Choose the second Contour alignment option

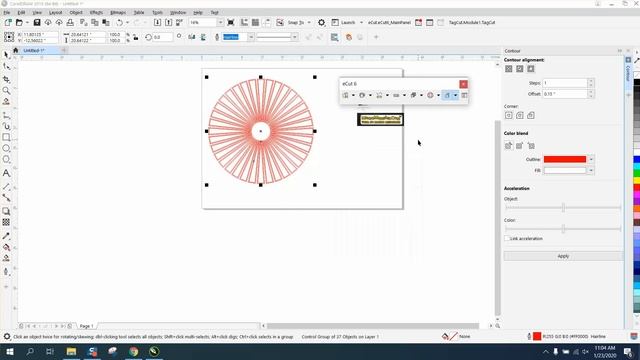[x=520, y=69]
